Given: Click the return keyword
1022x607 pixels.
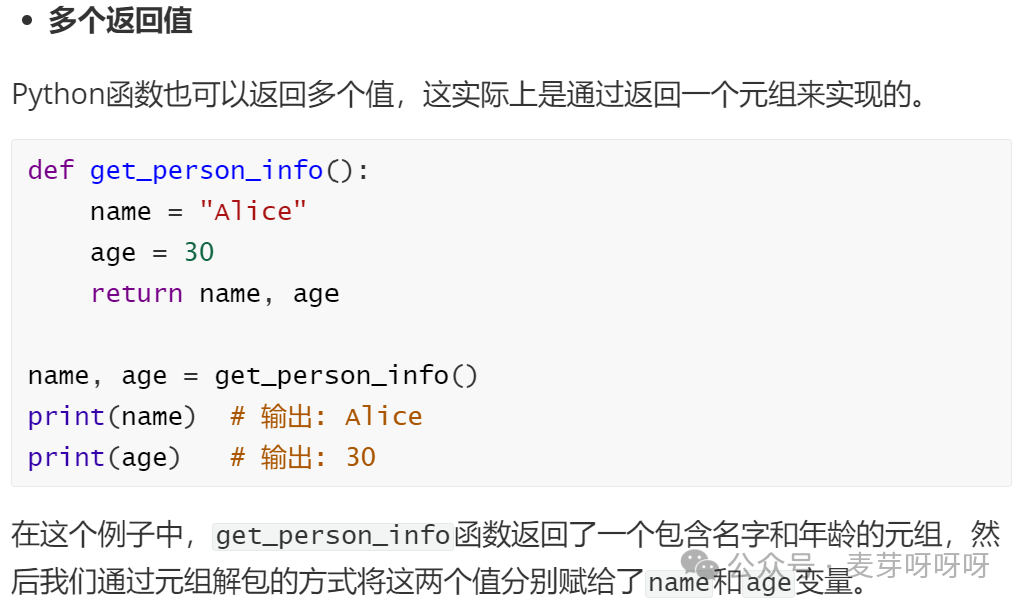Looking at the screenshot, I should tap(136, 293).
